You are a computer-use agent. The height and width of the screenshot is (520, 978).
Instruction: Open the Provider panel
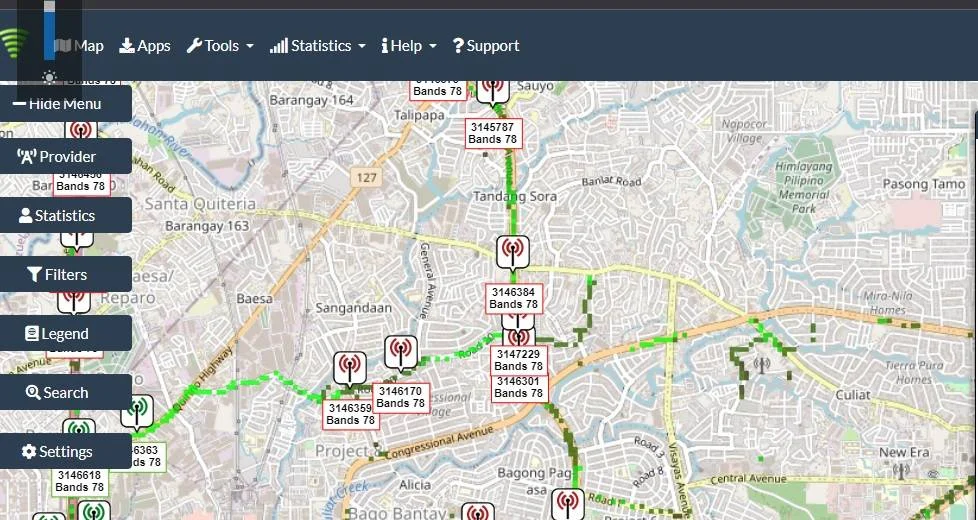pos(65,156)
